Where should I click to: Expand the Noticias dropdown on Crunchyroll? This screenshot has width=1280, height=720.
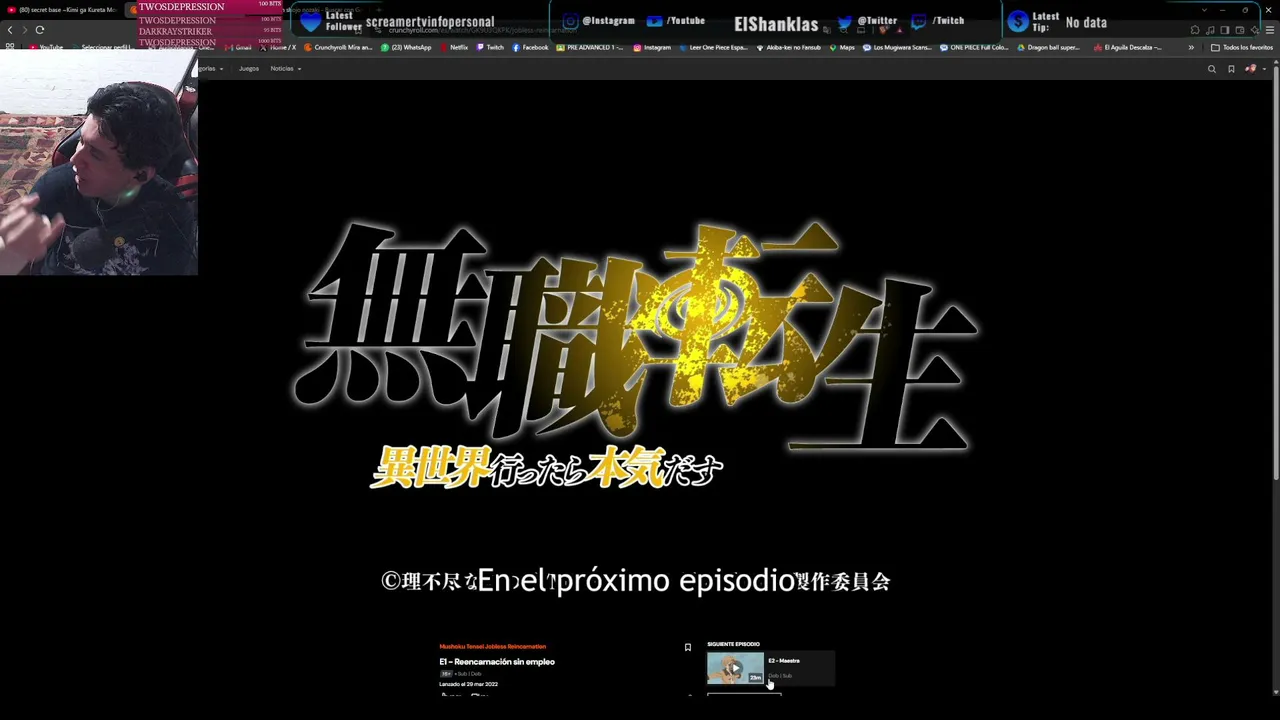[x=286, y=69]
